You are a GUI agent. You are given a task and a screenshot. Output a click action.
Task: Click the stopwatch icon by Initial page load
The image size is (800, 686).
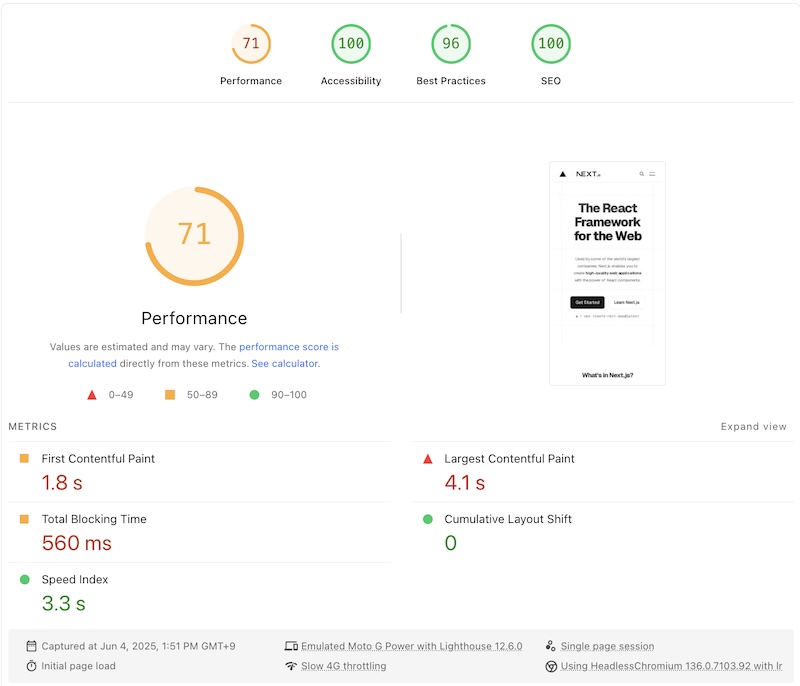pos(31,666)
